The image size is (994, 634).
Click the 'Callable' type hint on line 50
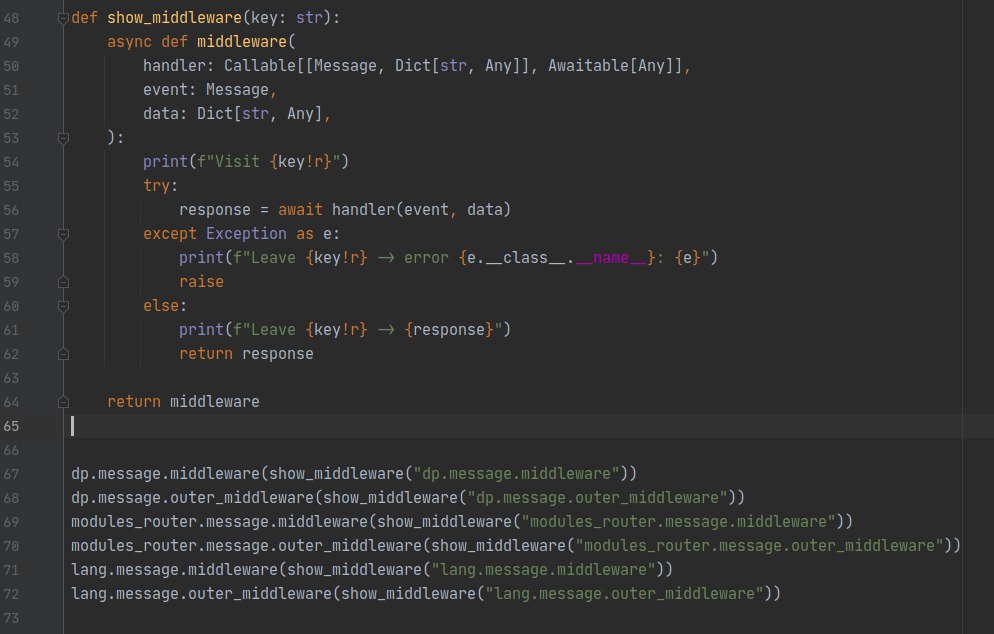click(260, 66)
